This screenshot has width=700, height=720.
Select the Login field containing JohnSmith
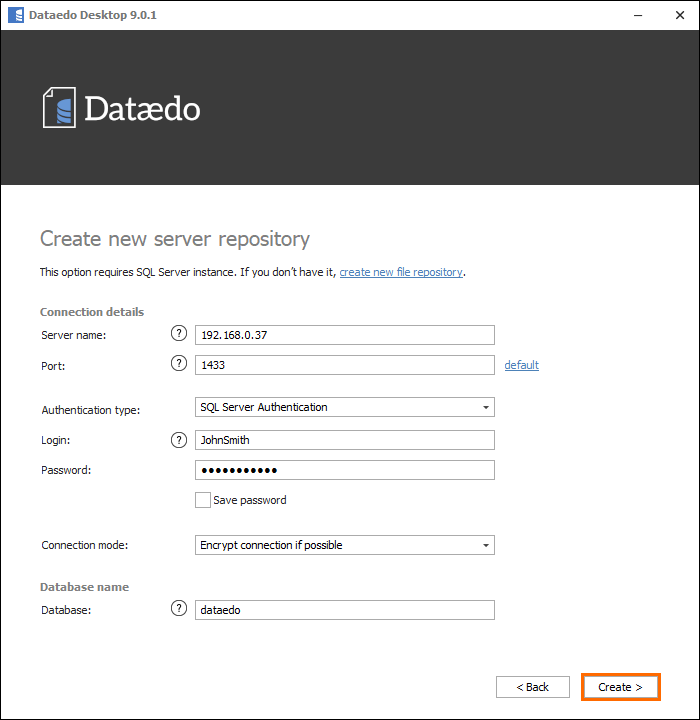pyautogui.click(x=344, y=440)
